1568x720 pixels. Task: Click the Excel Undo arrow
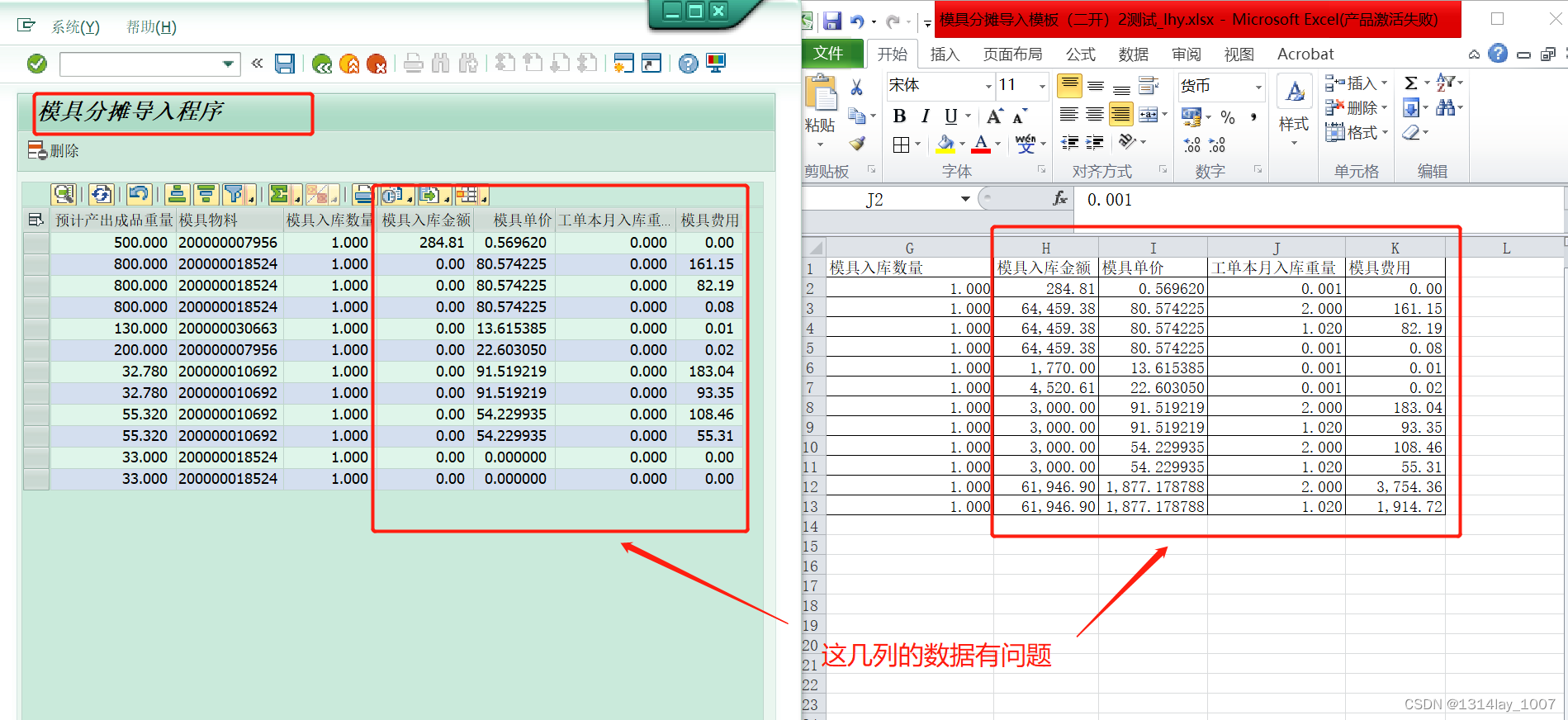coord(857,21)
